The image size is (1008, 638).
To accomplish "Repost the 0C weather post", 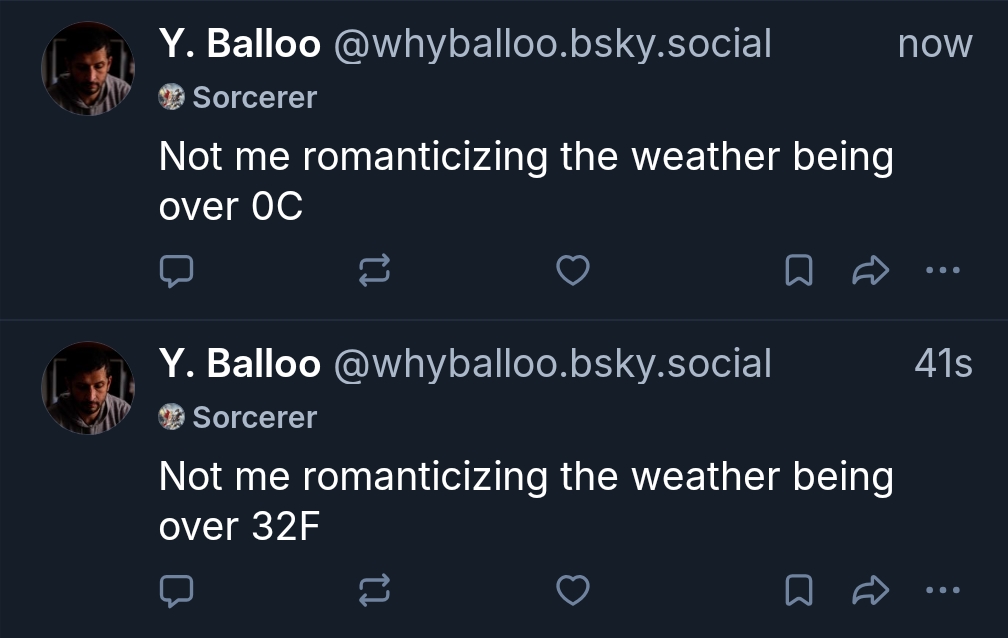I will [374, 271].
